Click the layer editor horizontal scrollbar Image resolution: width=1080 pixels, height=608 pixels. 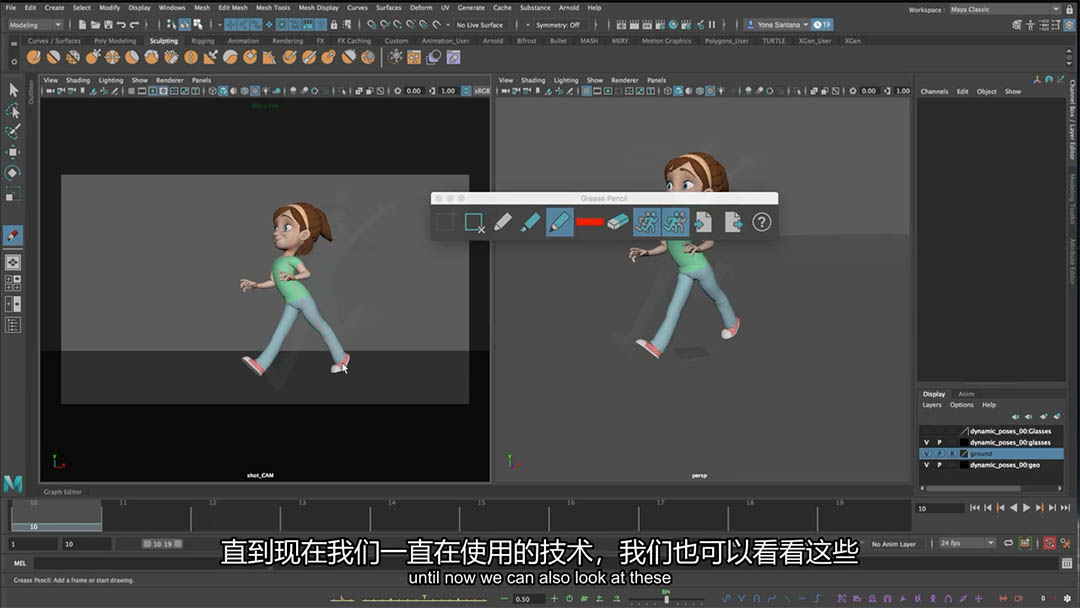(973, 488)
